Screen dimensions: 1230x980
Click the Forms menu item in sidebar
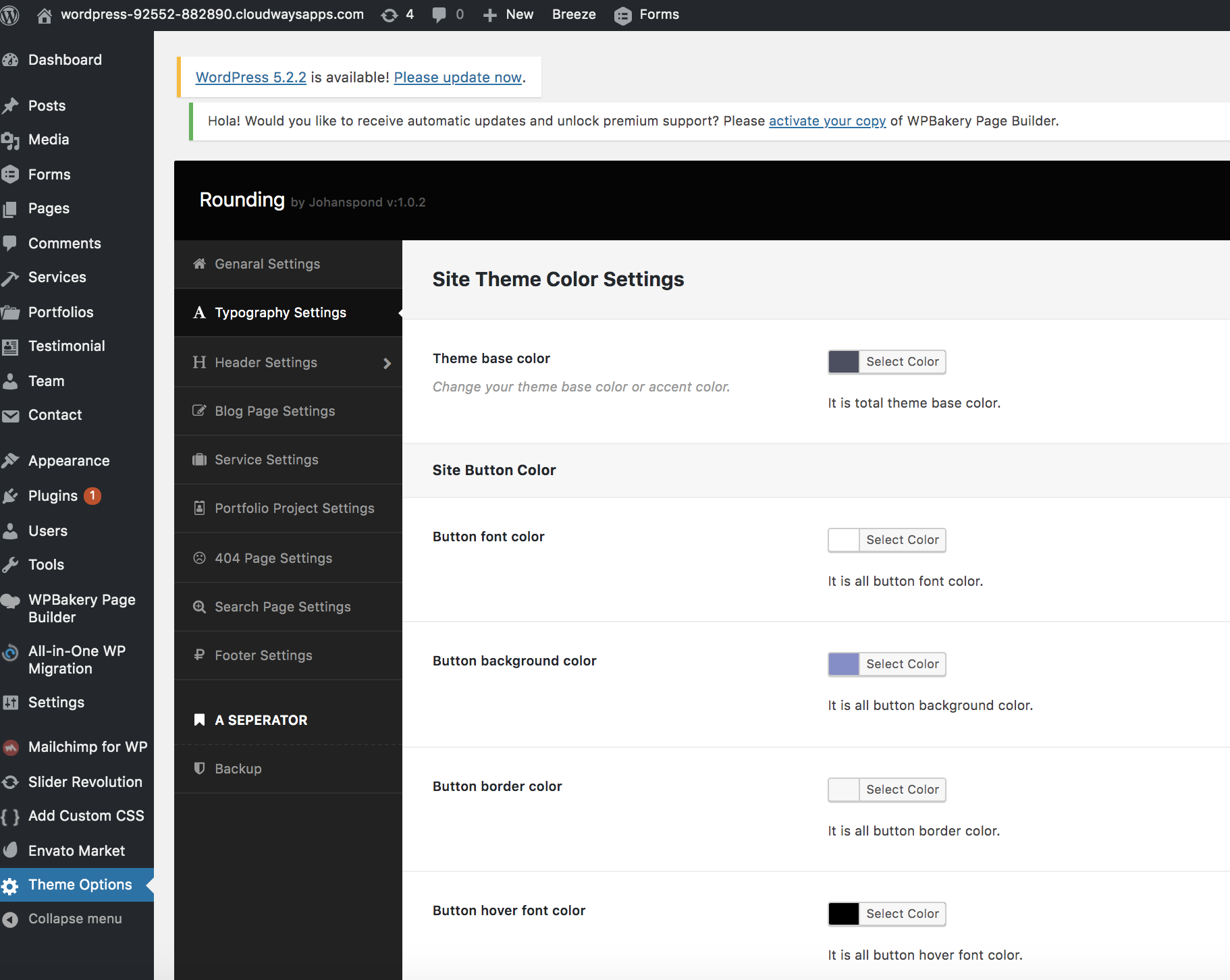77,175
